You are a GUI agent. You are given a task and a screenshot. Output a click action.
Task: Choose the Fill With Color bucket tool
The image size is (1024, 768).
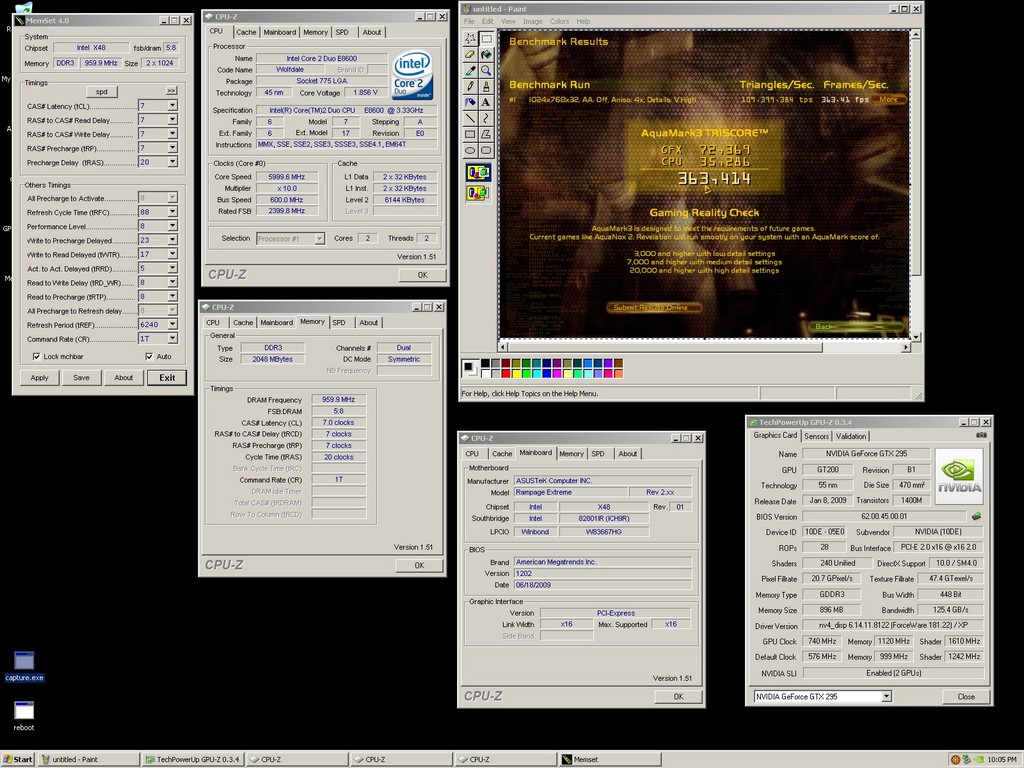487,54
